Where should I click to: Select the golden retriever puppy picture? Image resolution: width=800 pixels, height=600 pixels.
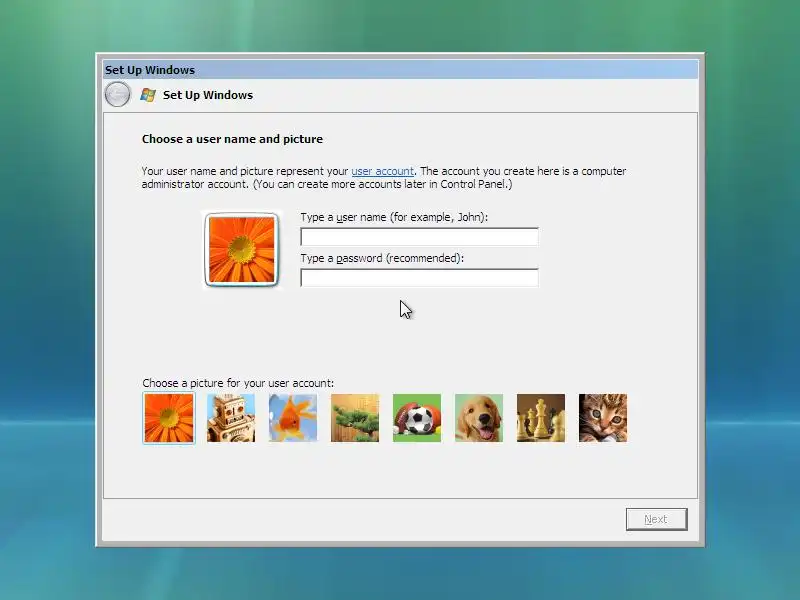[479, 418]
